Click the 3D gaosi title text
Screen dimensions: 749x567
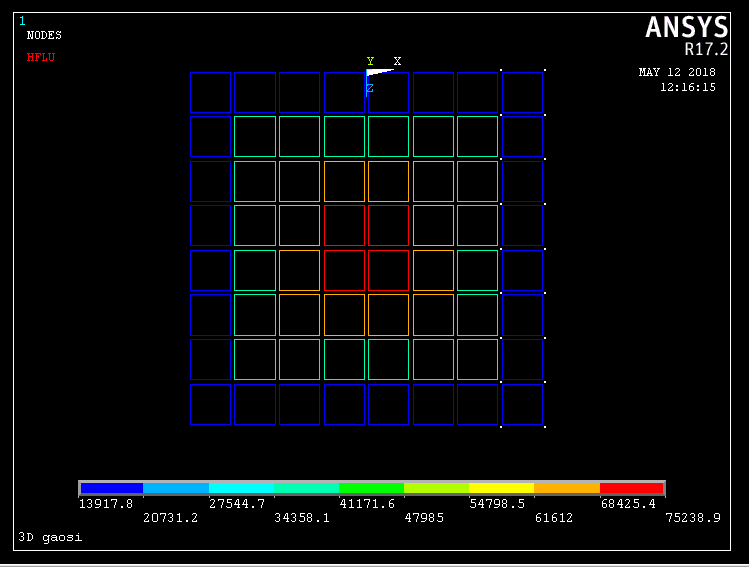[50, 537]
